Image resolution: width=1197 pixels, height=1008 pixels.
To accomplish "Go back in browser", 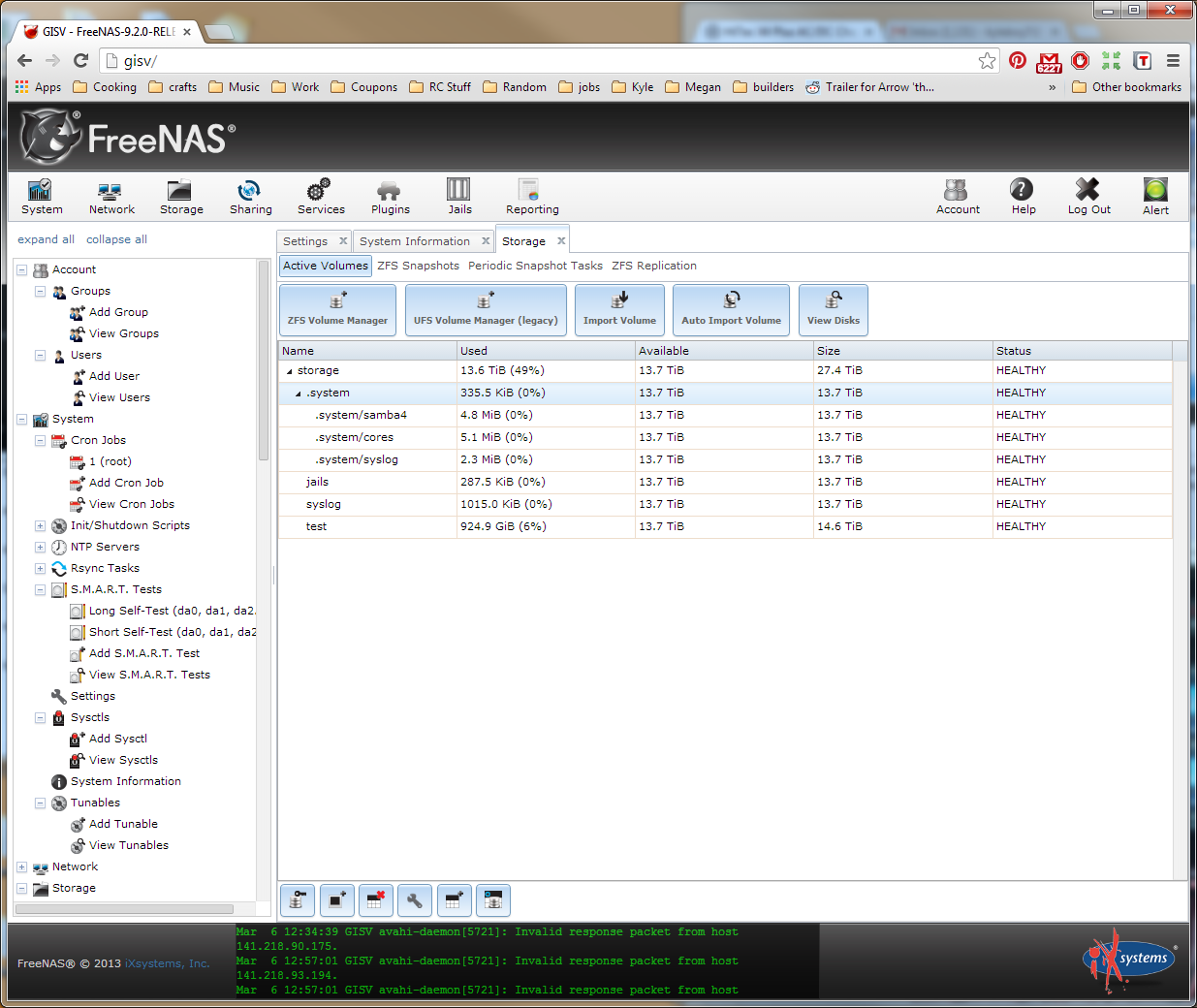I will (x=25, y=60).
